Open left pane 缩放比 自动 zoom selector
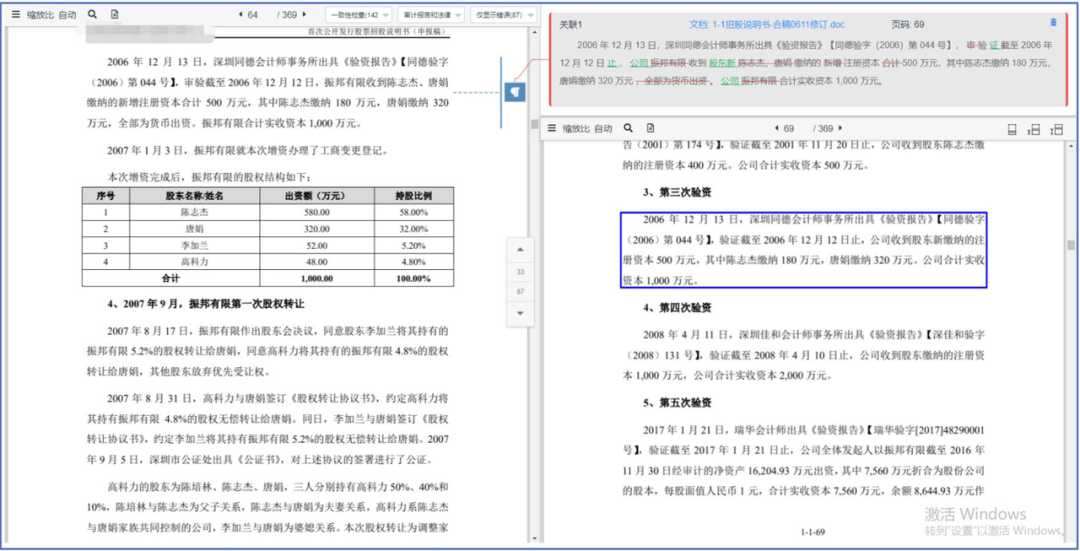This screenshot has width=1080, height=551. coord(52,14)
